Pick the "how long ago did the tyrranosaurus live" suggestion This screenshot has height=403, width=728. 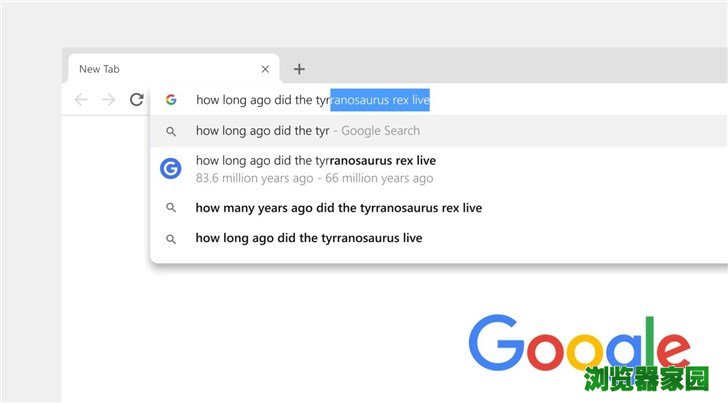[x=308, y=238]
